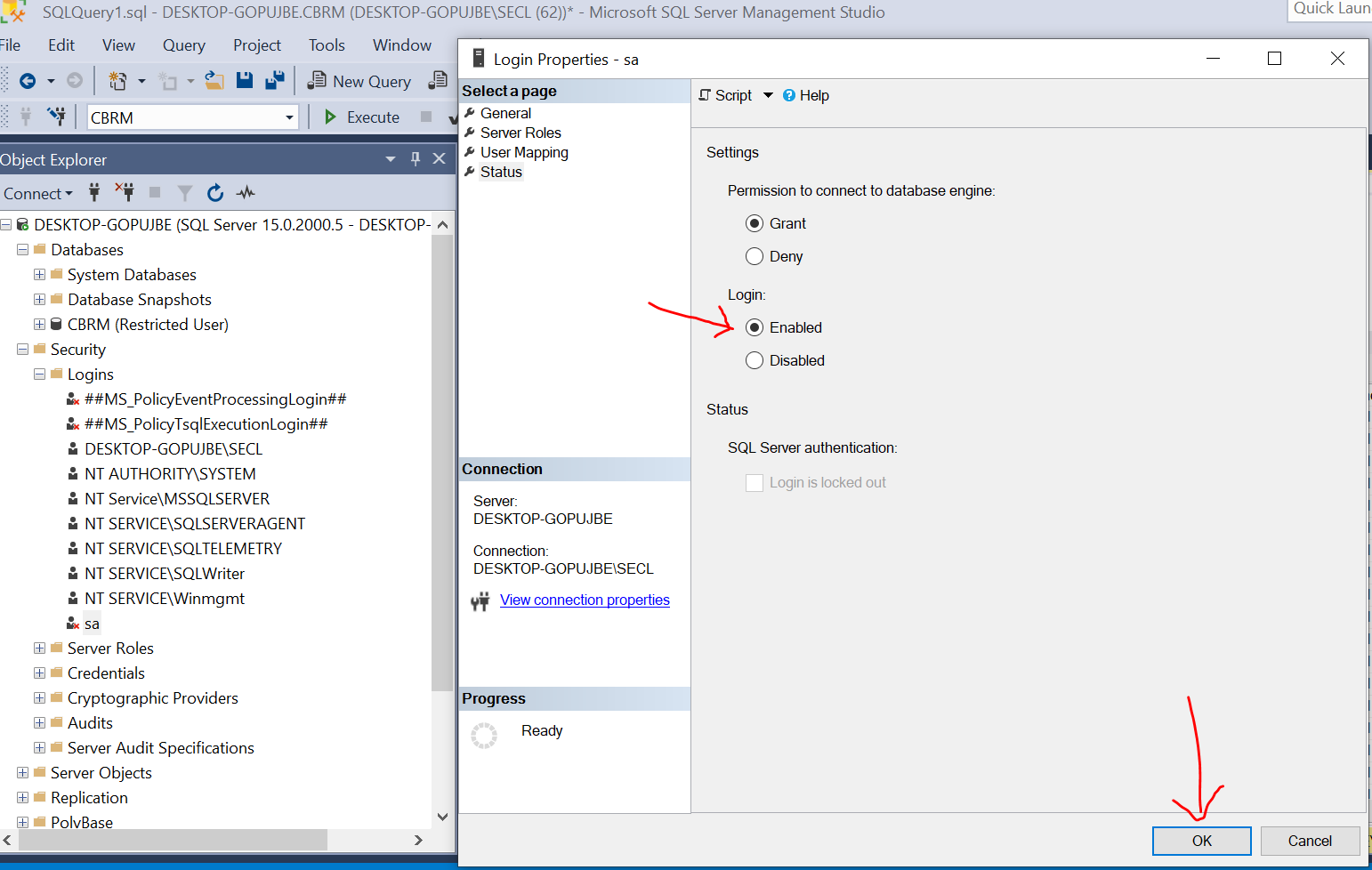
Task: Select NT SERVICE\SQLWriter login
Action: coord(165,574)
